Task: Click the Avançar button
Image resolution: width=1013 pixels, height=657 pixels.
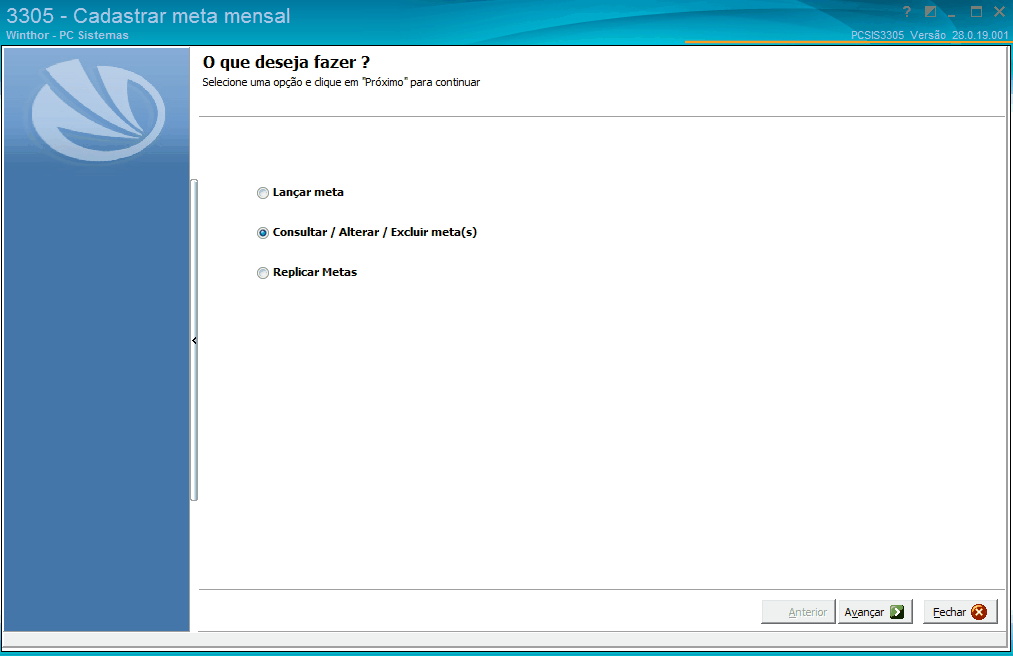Action: 875,612
